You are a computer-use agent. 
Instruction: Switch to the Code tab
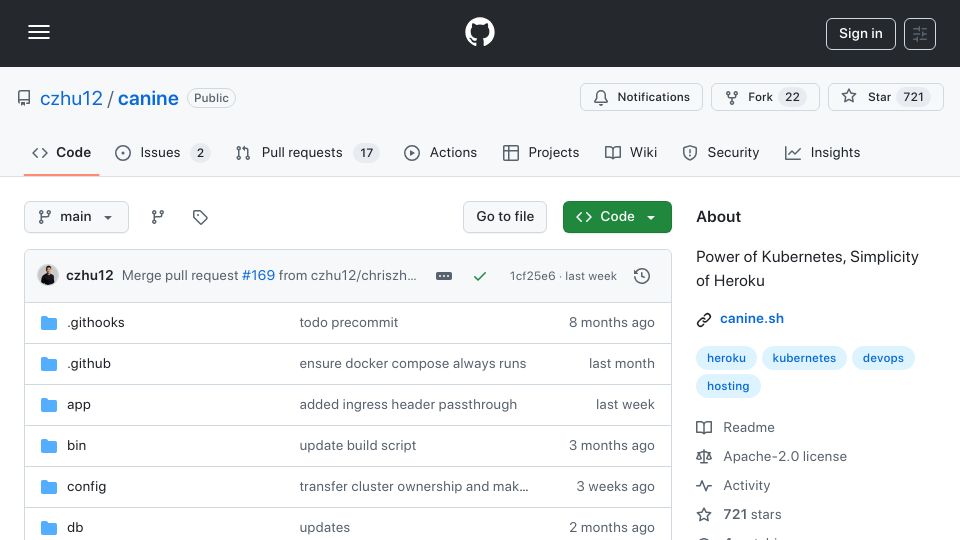point(61,152)
